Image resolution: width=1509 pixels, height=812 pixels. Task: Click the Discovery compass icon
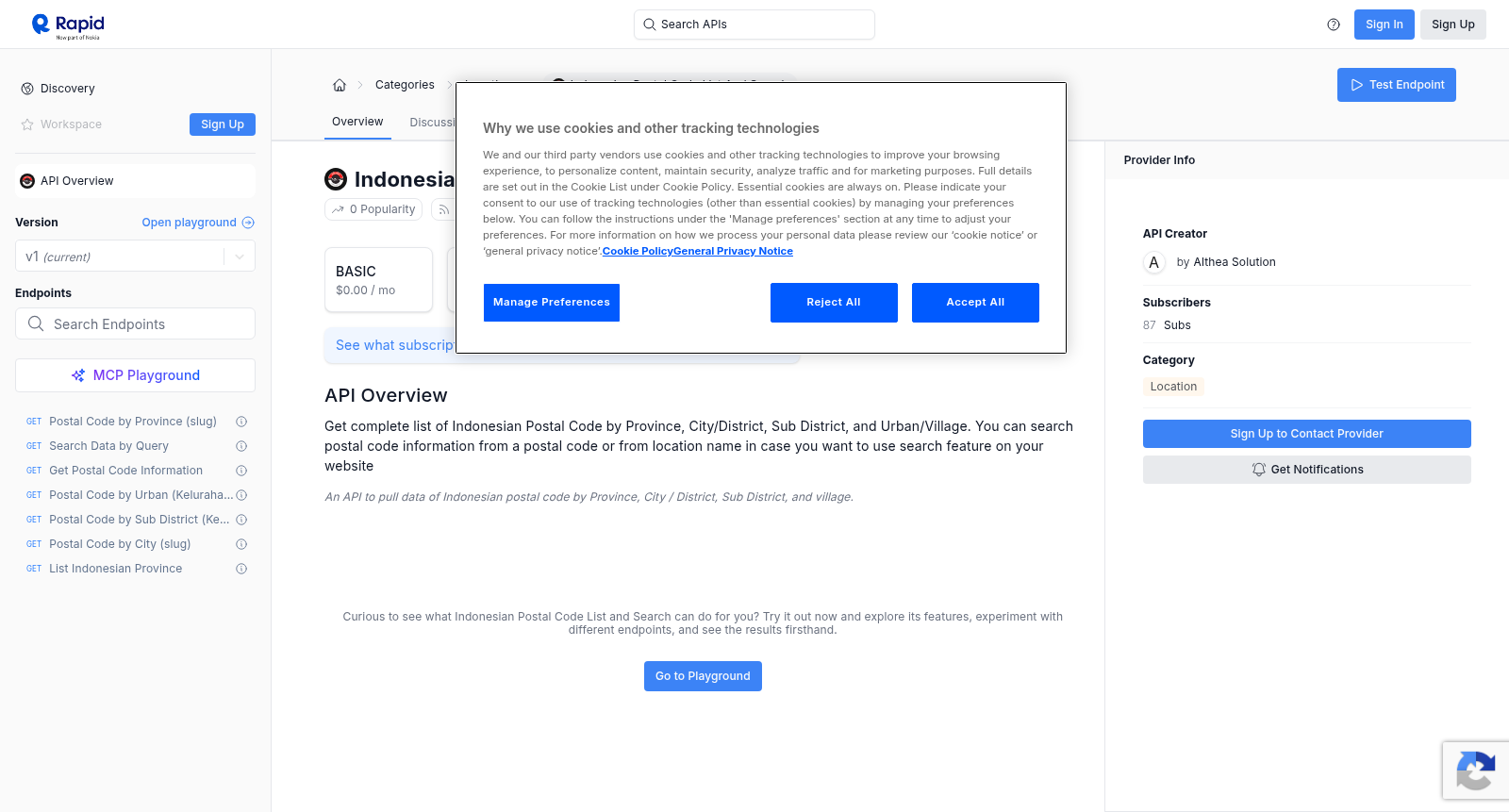pyautogui.click(x=27, y=89)
